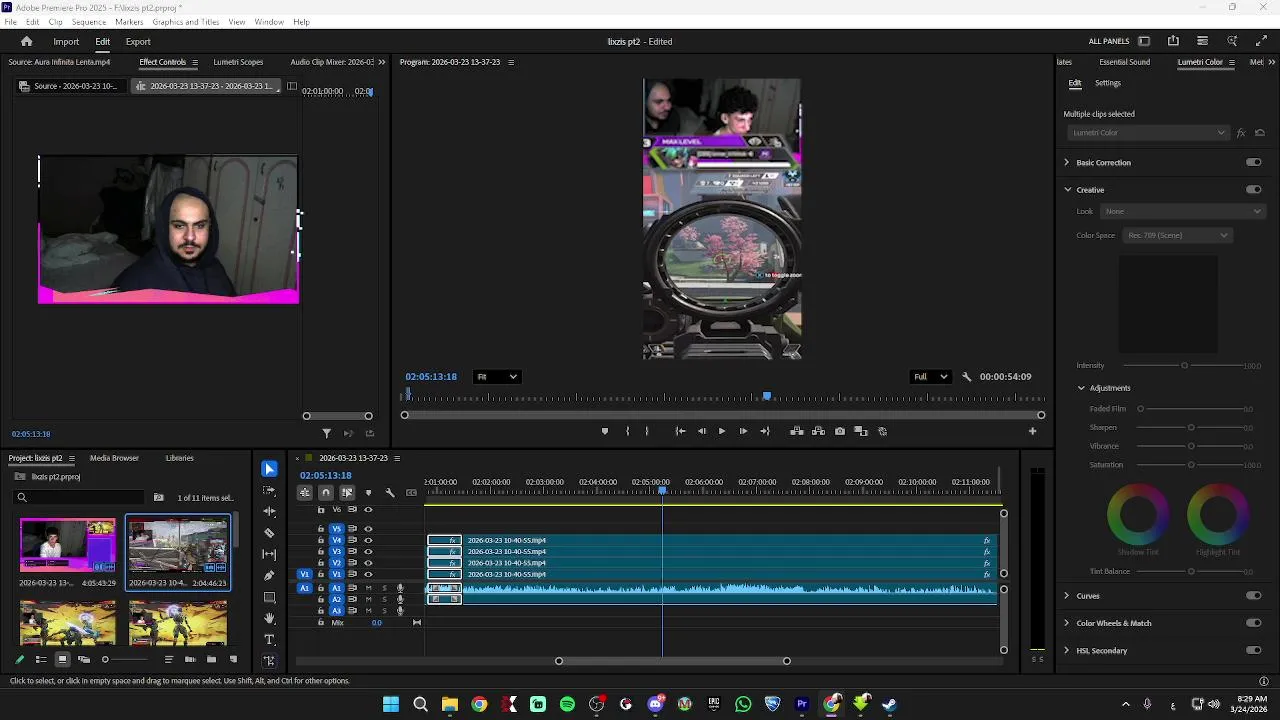Open the Import workspace
Screen dimensions: 1280x720
pos(66,42)
